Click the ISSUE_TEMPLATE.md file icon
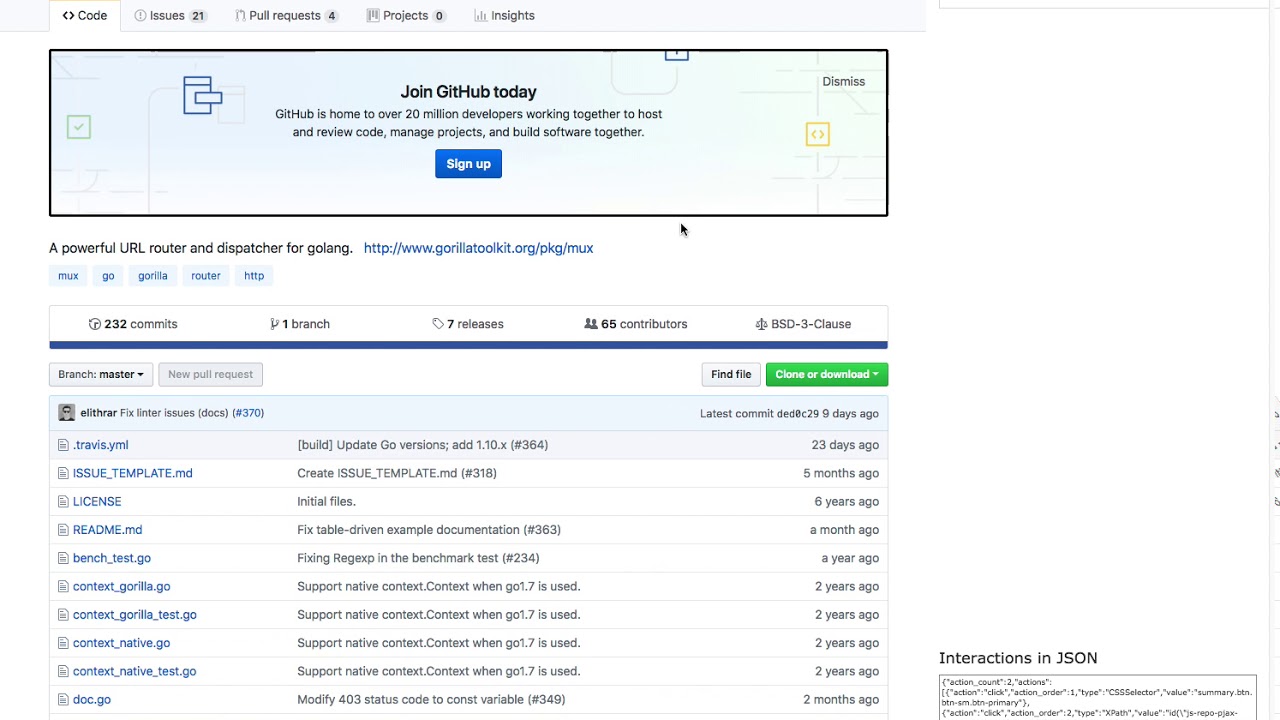The width and height of the screenshot is (1280, 720). (x=63, y=473)
